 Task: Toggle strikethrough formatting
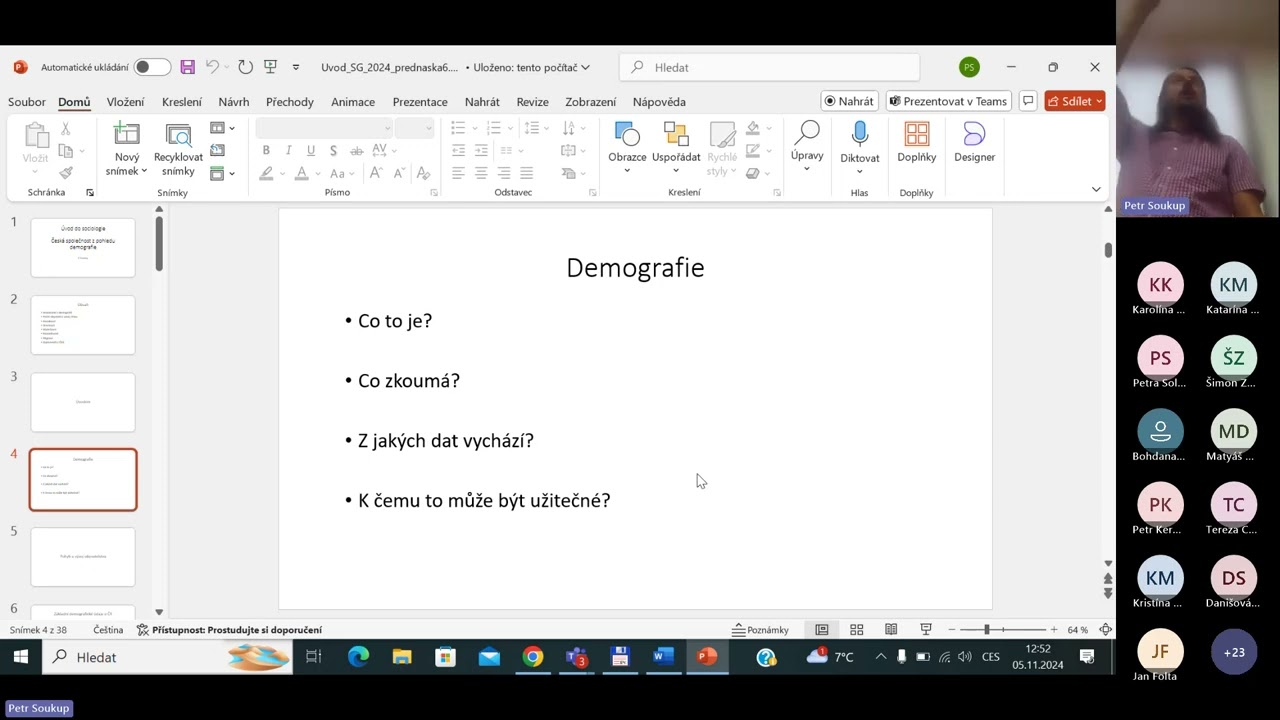357,150
